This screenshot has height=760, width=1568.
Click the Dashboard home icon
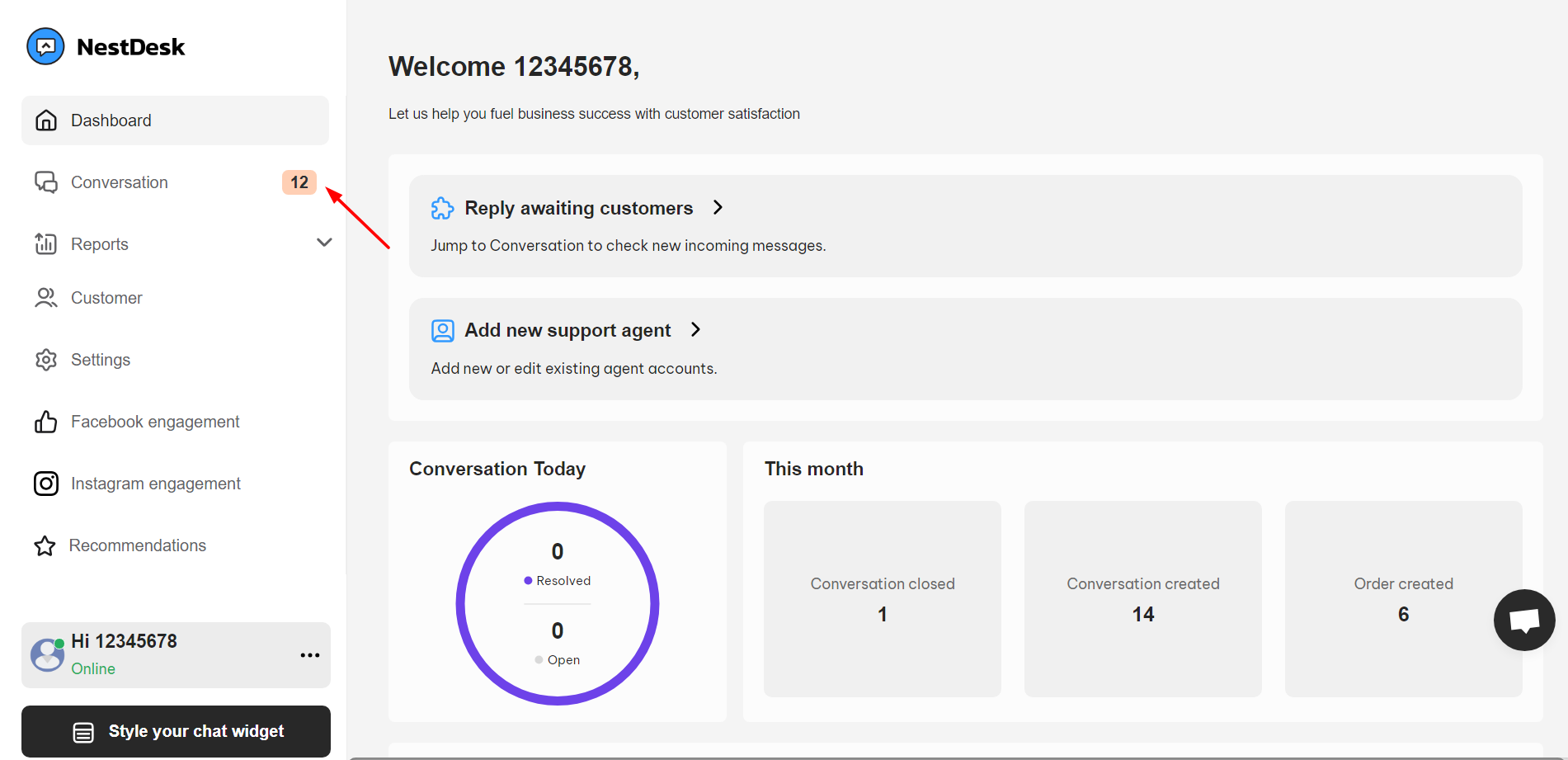point(46,120)
